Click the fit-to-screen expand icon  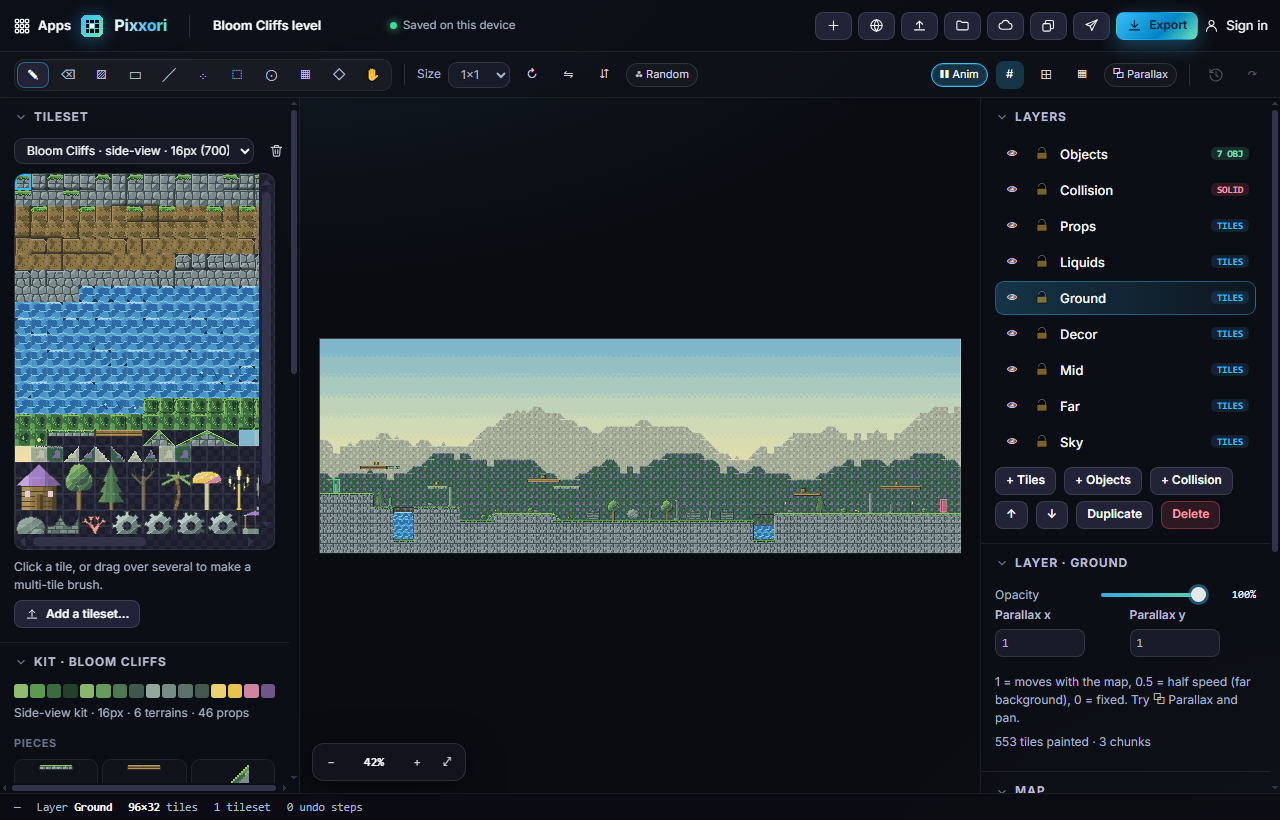point(447,762)
